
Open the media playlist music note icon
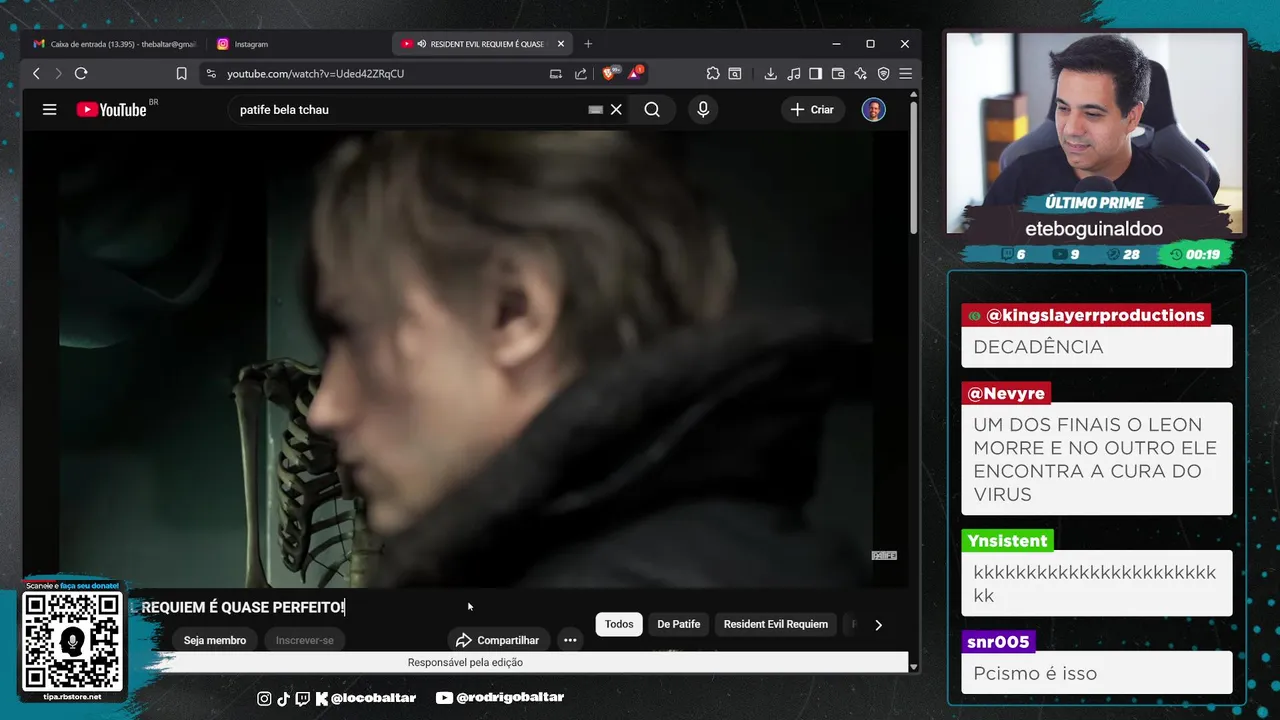click(794, 73)
